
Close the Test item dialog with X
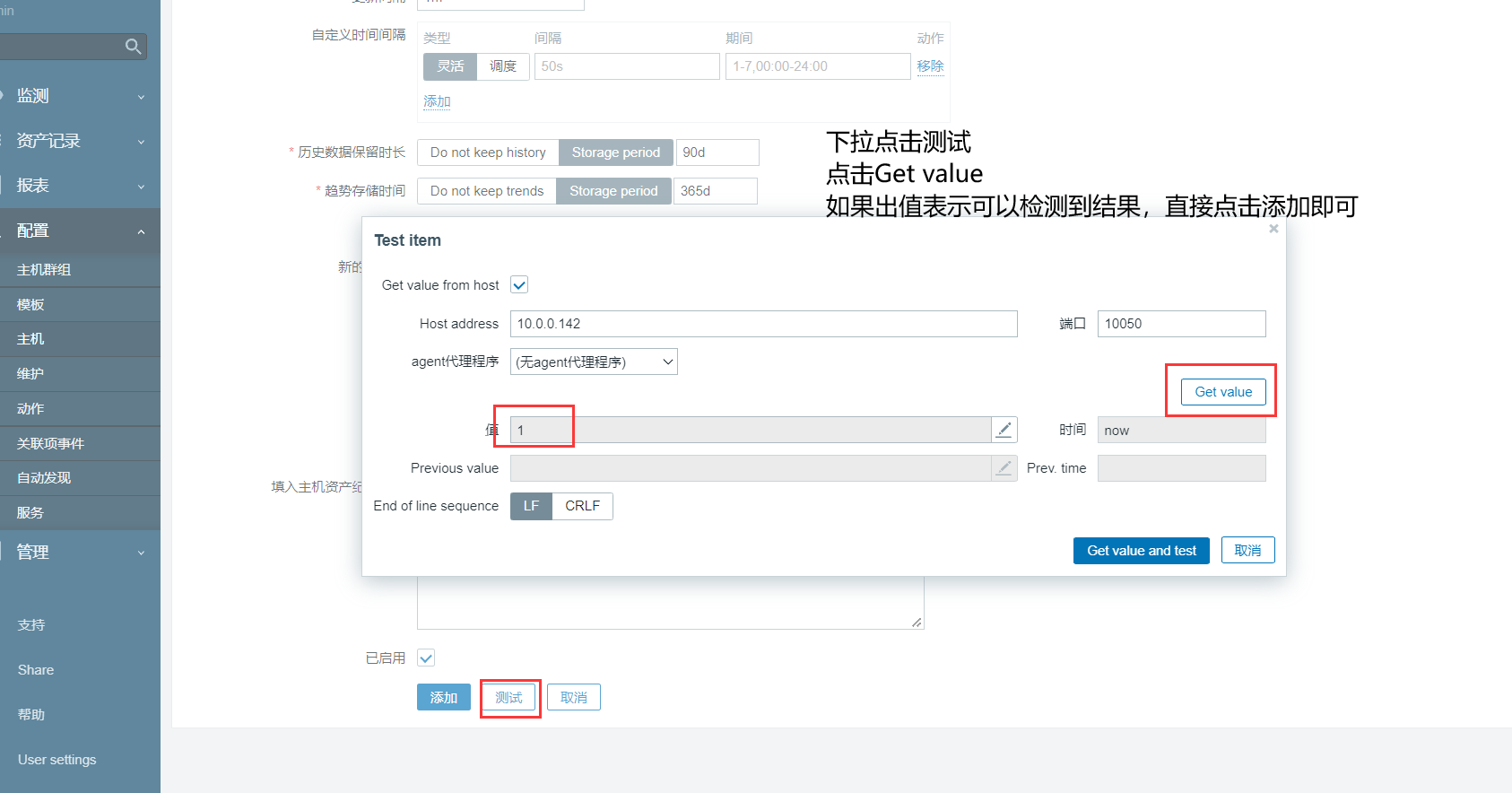tap(1273, 229)
